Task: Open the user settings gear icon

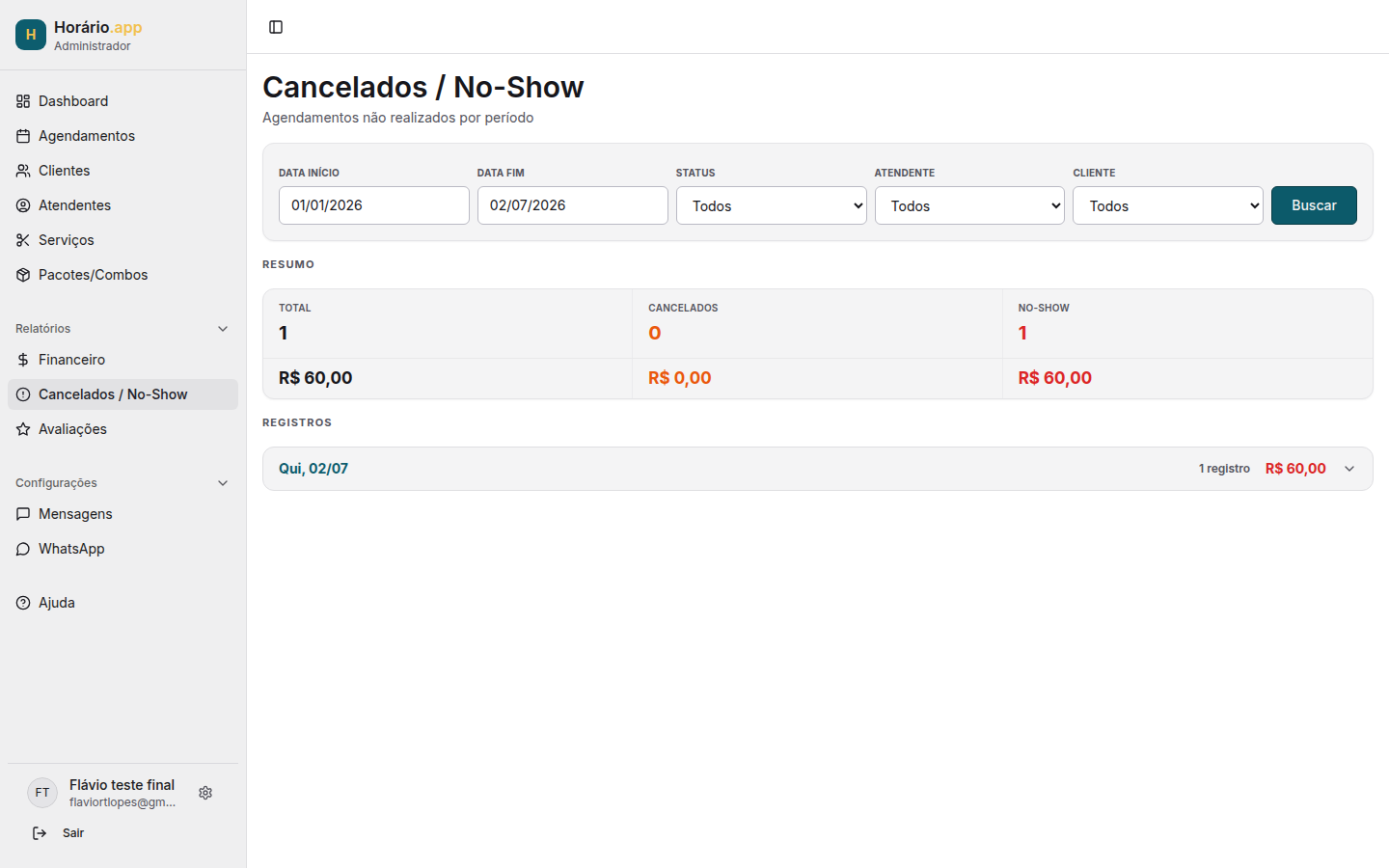Action: (x=205, y=793)
